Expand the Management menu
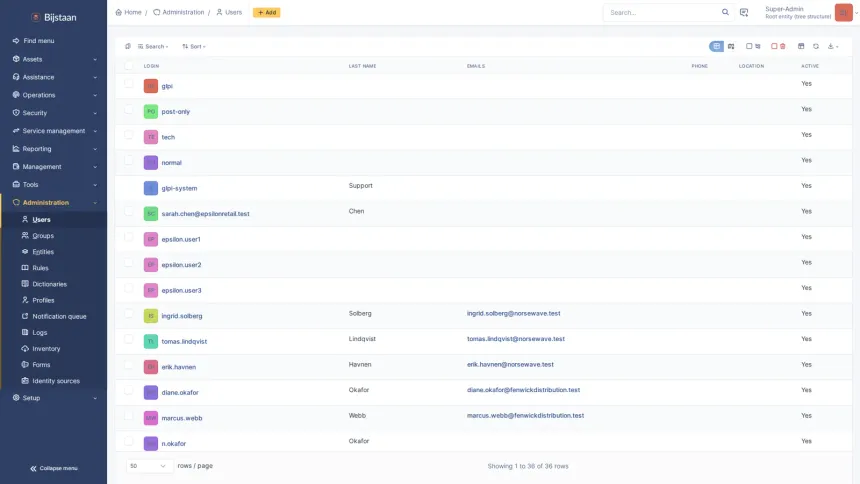 tap(54, 167)
